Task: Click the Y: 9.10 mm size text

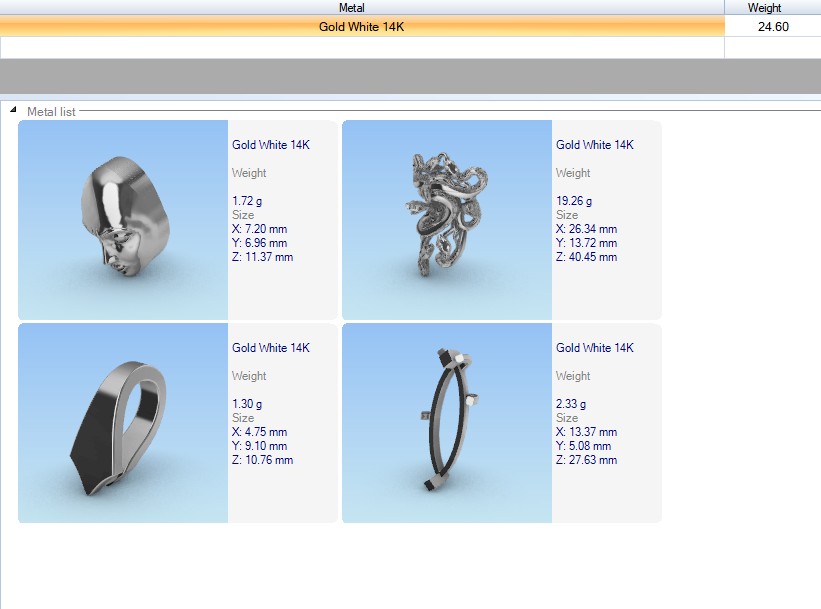Action: click(x=259, y=446)
